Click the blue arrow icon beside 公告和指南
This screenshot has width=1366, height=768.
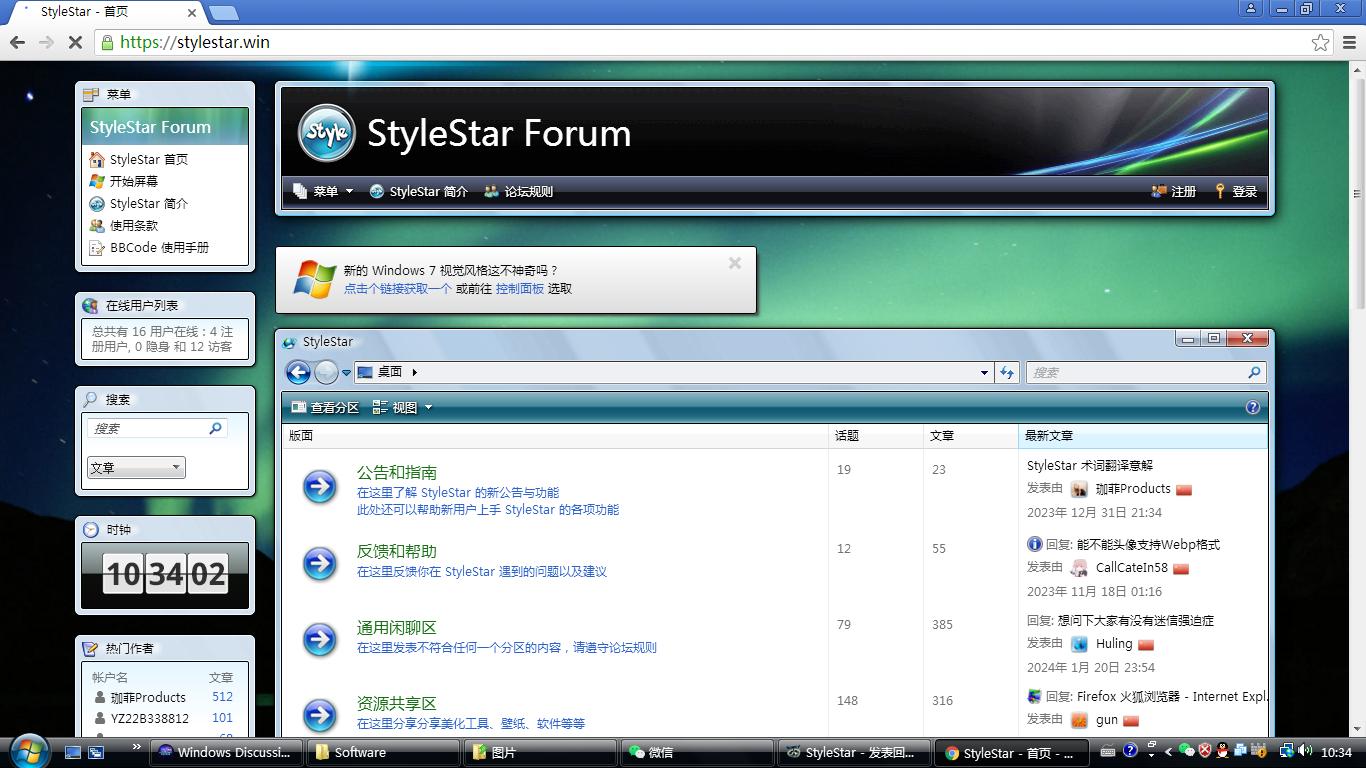(x=320, y=487)
